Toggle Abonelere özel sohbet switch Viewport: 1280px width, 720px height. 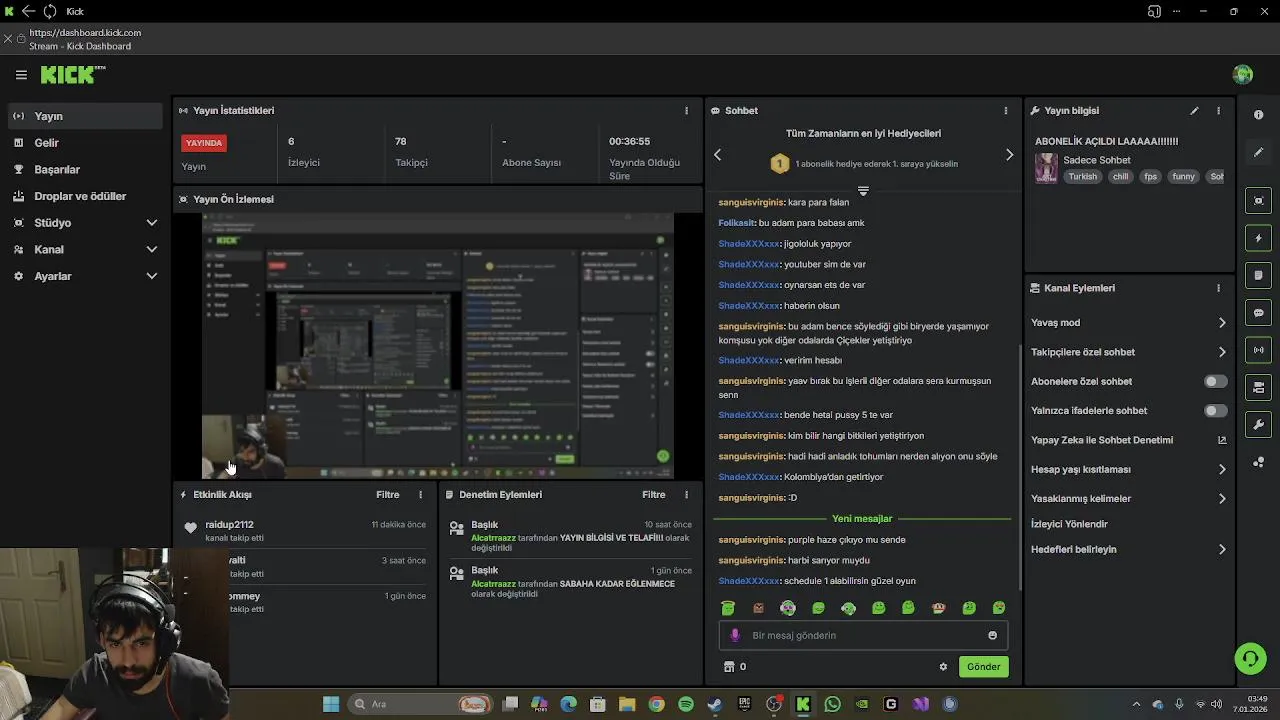[1215, 381]
